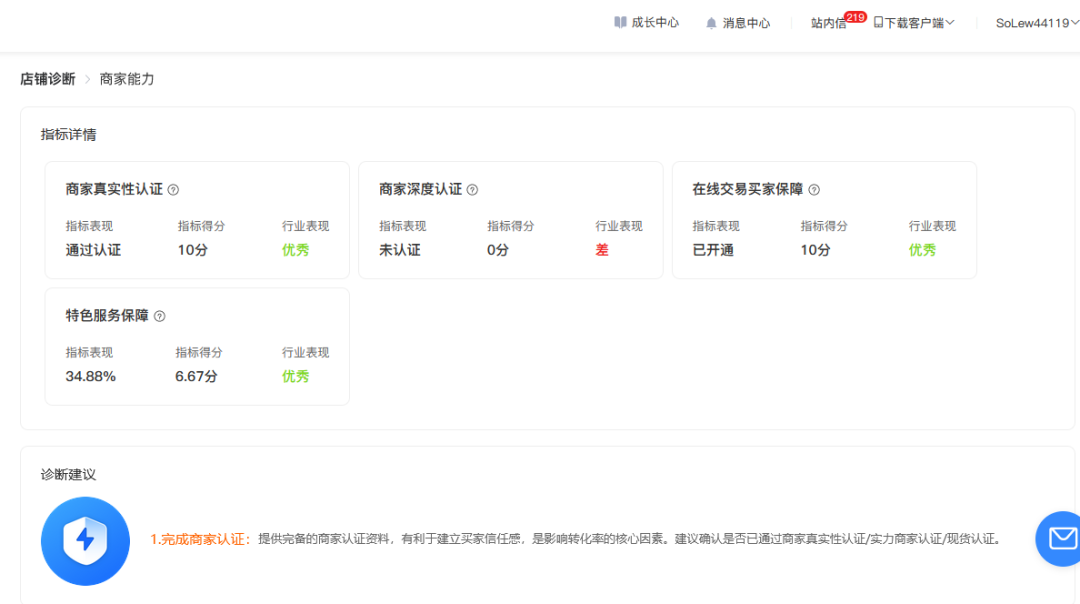Open help tooltip beside 在线交易买家保障
The width and height of the screenshot is (1080, 604).
(814, 189)
